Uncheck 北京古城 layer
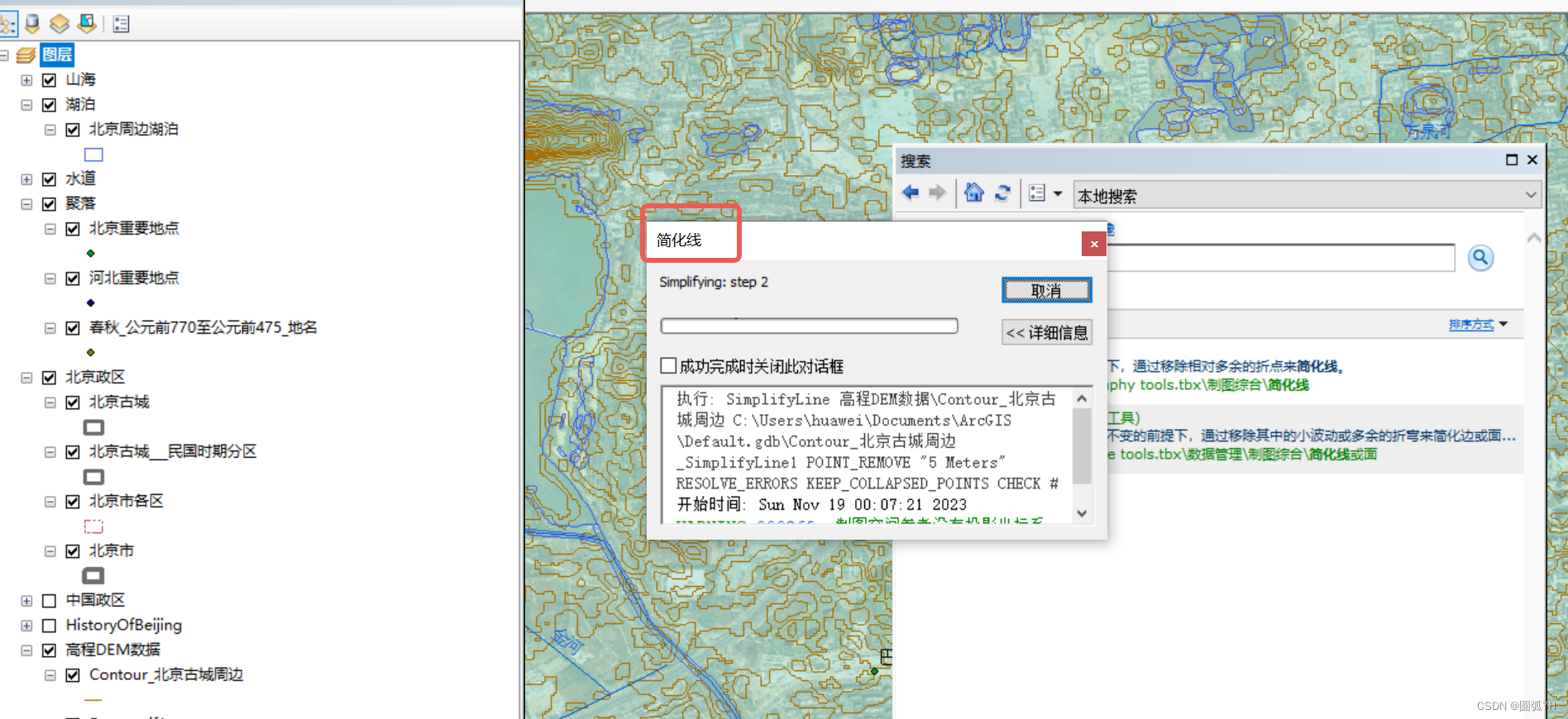 click(x=73, y=402)
